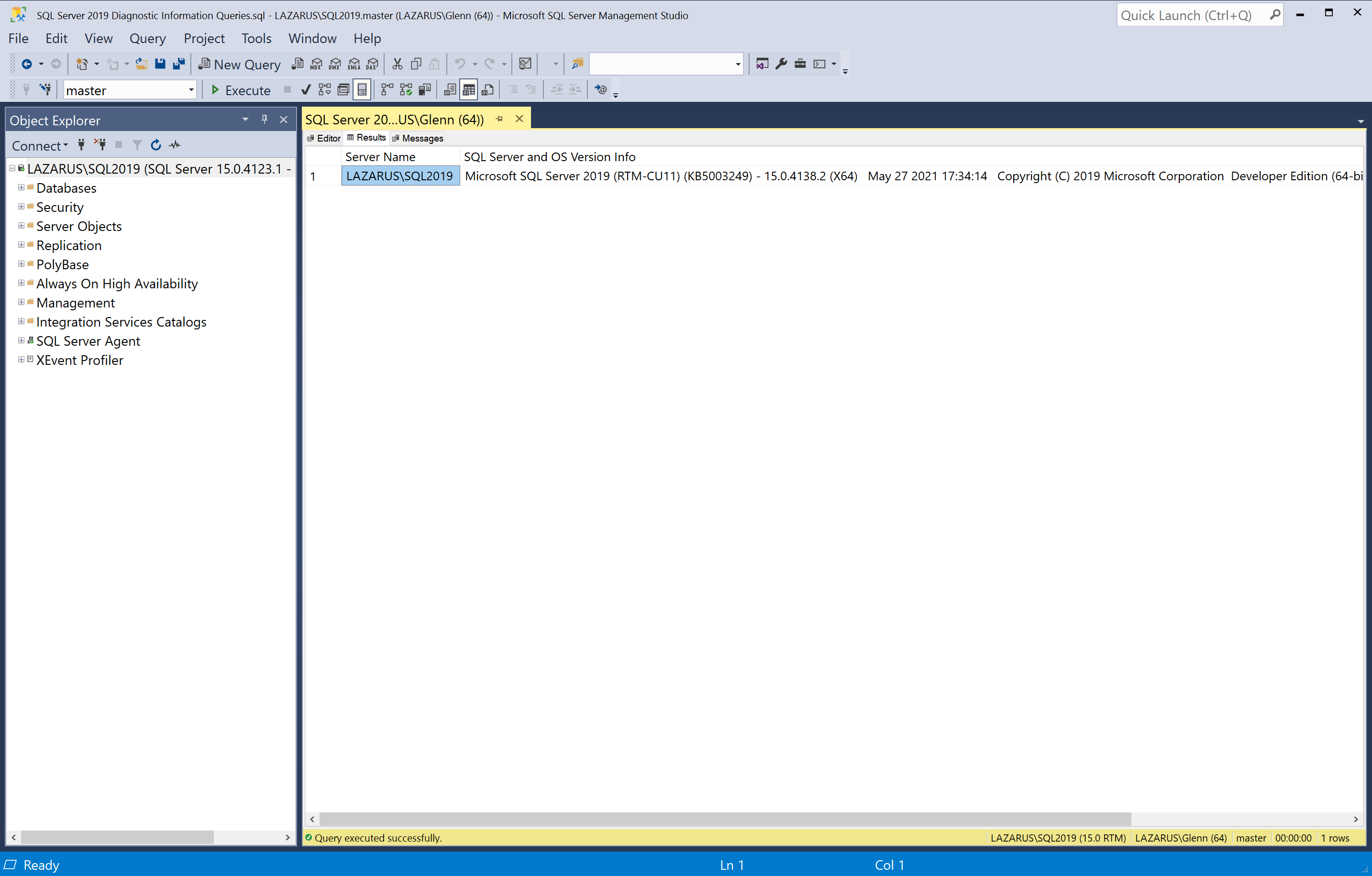
Task: Click the Cut scissors icon
Action: pos(397,64)
